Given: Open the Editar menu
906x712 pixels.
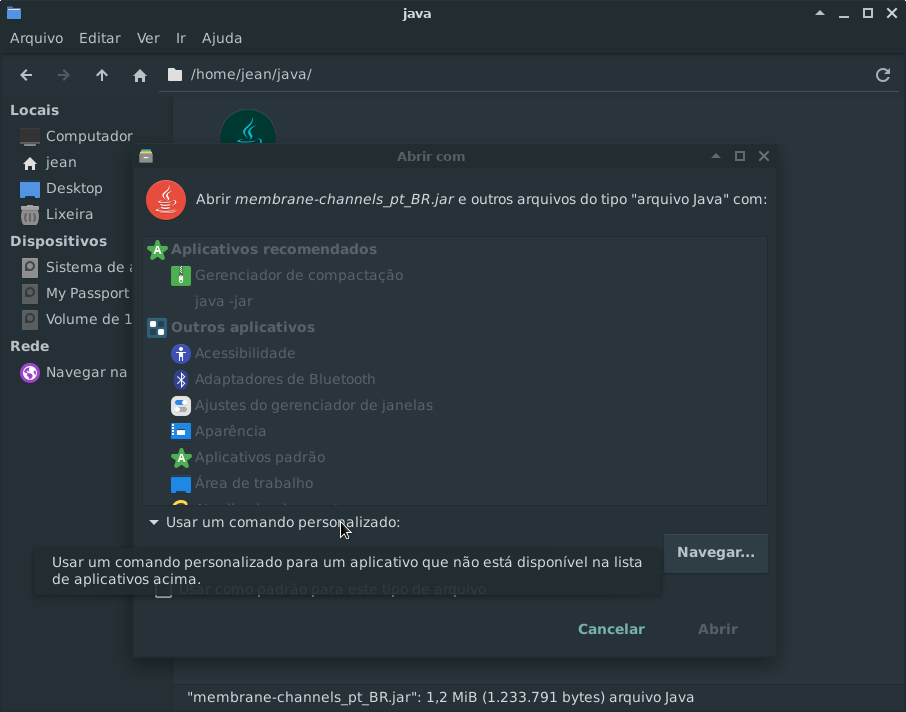Looking at the screenshot, I should tap(99, 38).
